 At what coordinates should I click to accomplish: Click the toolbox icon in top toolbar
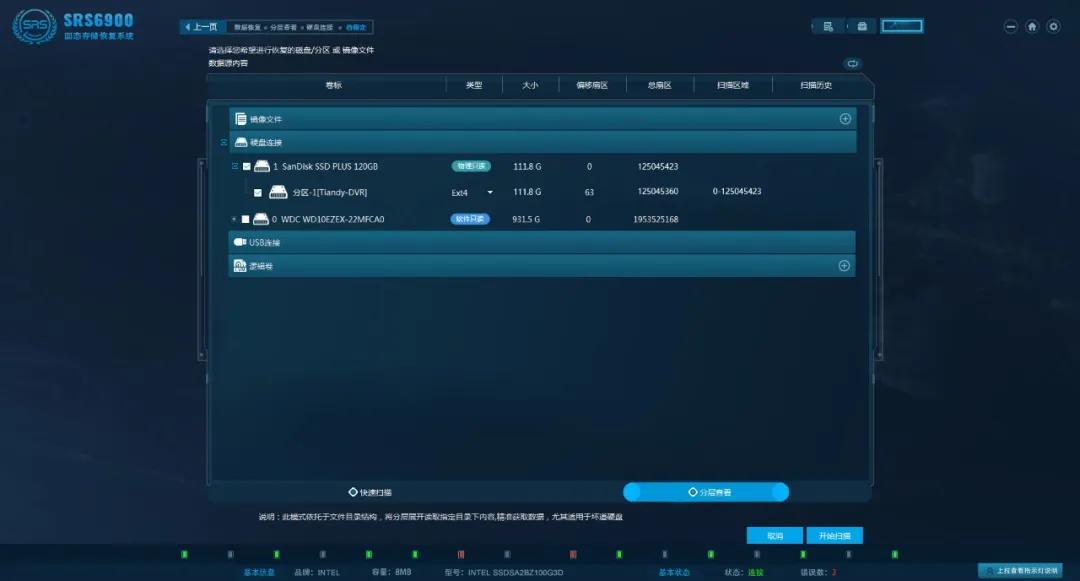(862, 26)
